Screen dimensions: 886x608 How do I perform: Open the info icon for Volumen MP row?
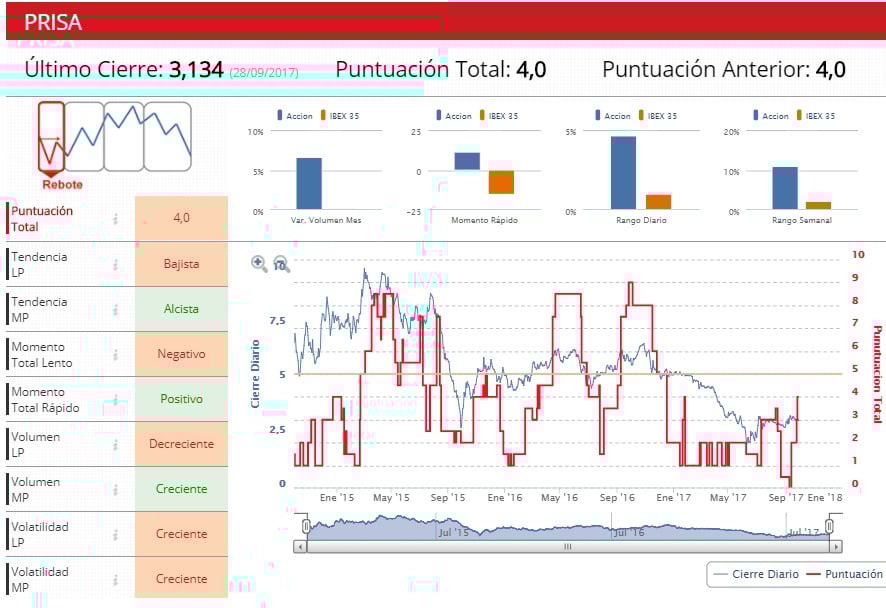click(115, 489)
